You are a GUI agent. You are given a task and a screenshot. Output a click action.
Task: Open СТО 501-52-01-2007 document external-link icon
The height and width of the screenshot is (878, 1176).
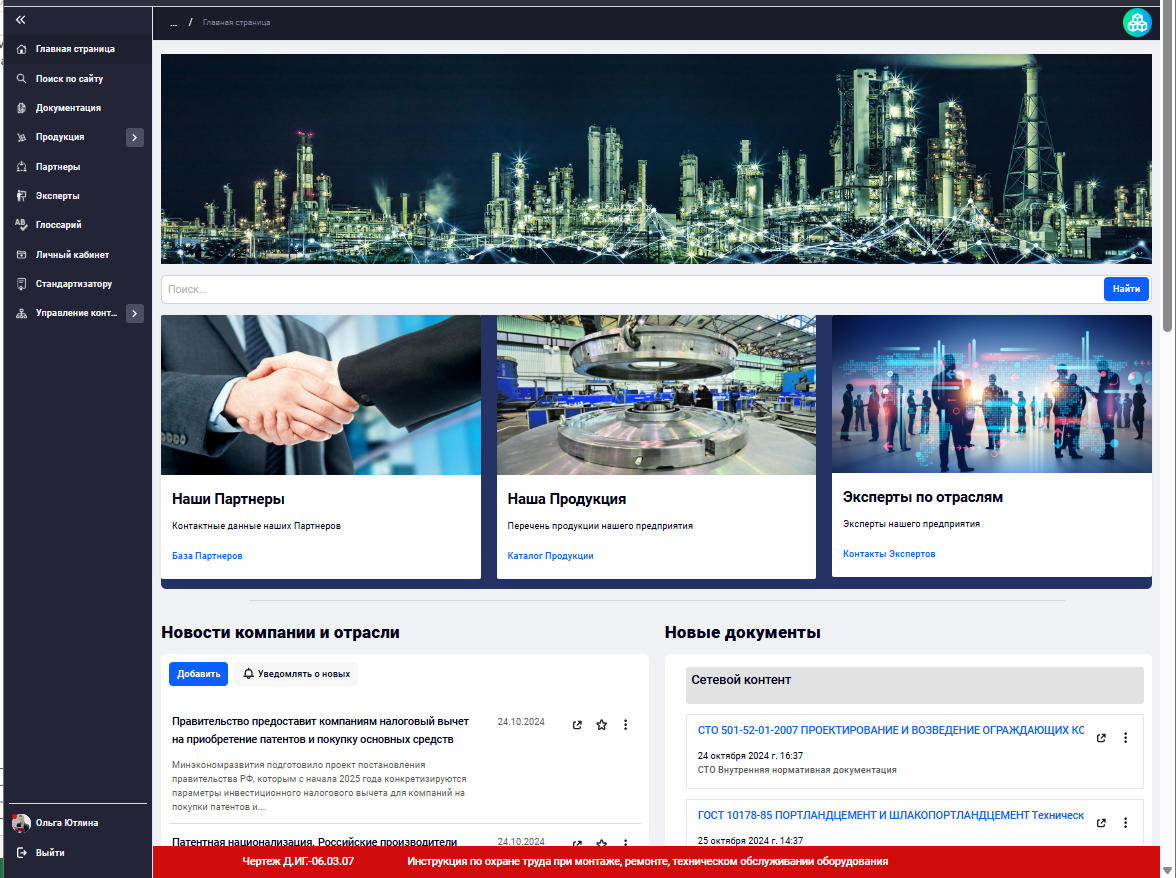pos(1101,738)
